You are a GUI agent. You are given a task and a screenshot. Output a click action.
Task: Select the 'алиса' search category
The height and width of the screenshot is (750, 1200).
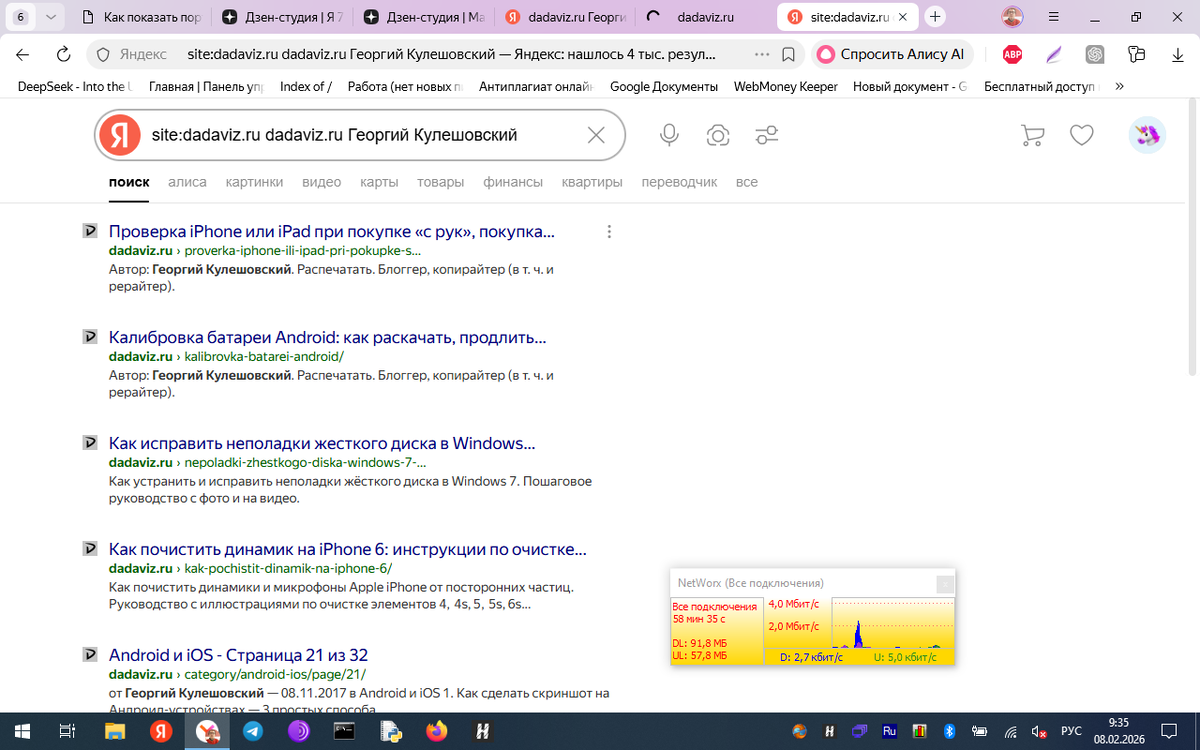(187, 182)
